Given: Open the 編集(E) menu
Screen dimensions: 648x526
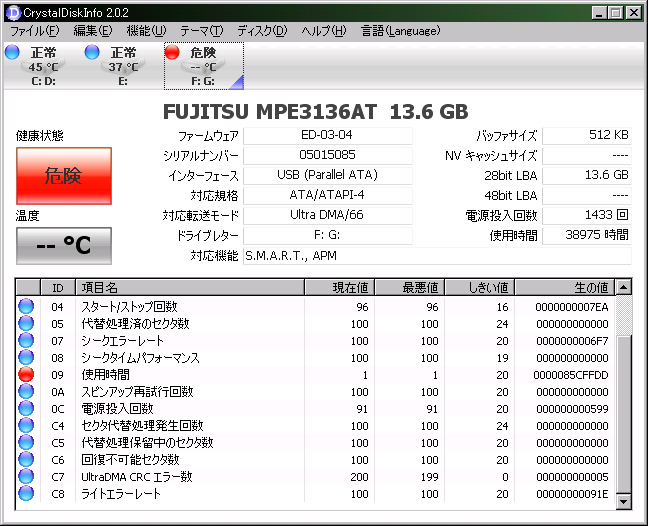Looking at the screenshot, I should pos(93,31).
